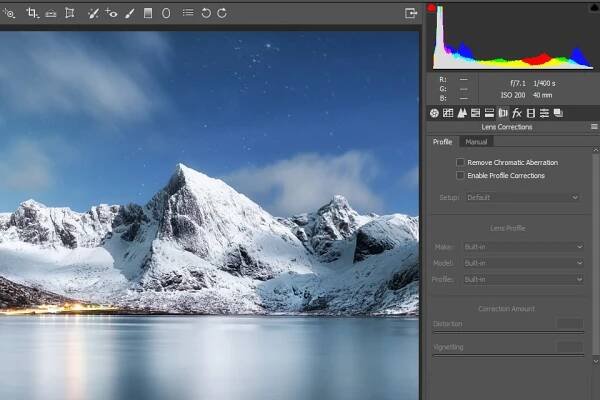Viewport: 600px width, 400px height.
Task: Select the Profile tab
Action: [442, 142]
